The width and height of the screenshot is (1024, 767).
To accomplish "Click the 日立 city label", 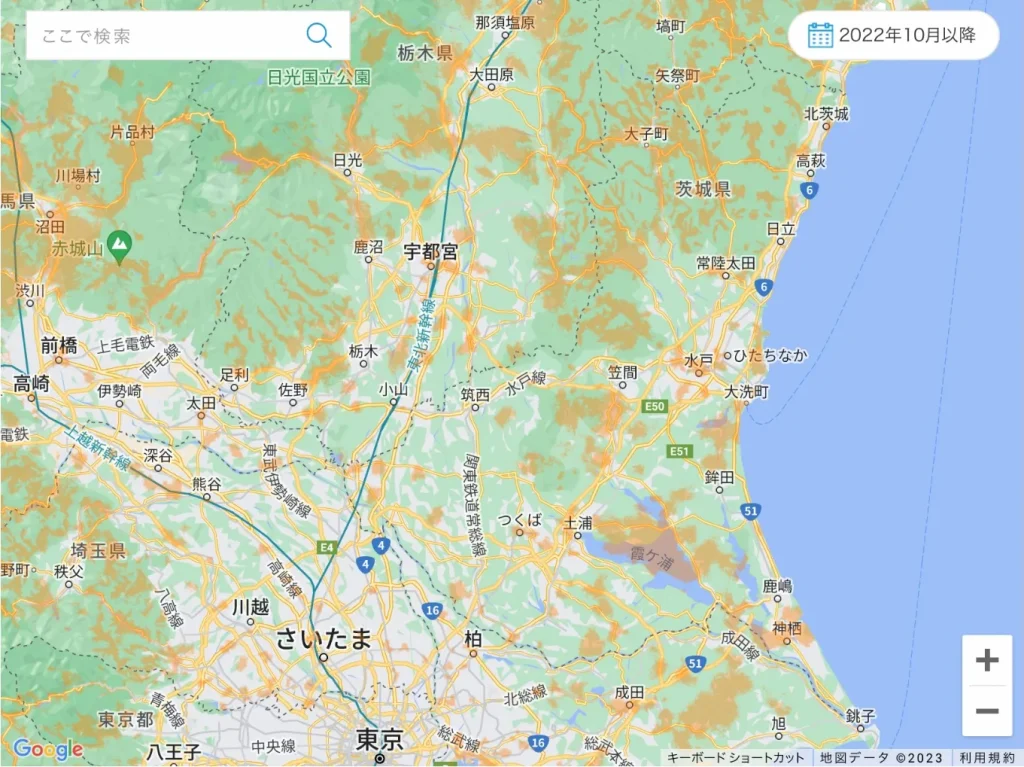I will click(x=781, y=229).
